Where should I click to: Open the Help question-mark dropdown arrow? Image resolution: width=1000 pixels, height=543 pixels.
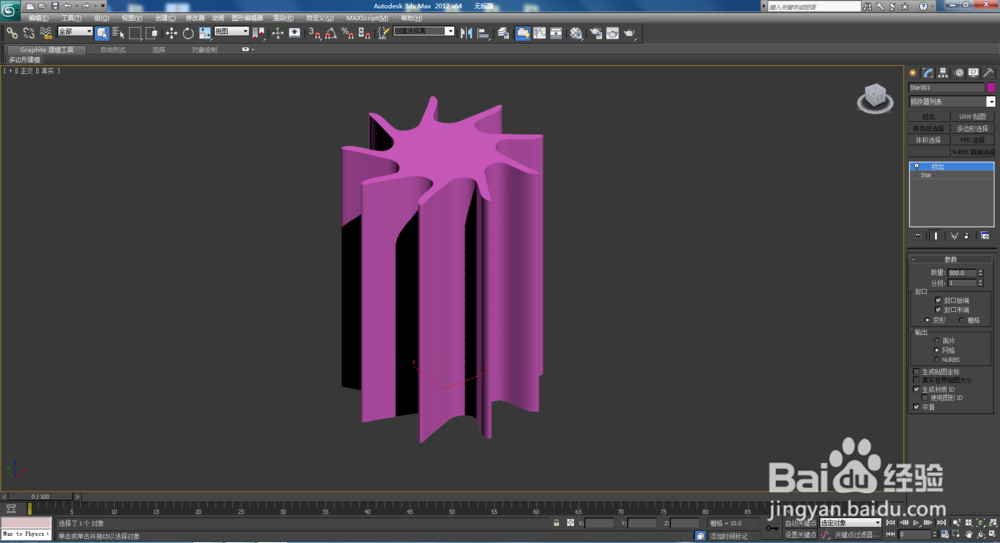tap(934, 6)
